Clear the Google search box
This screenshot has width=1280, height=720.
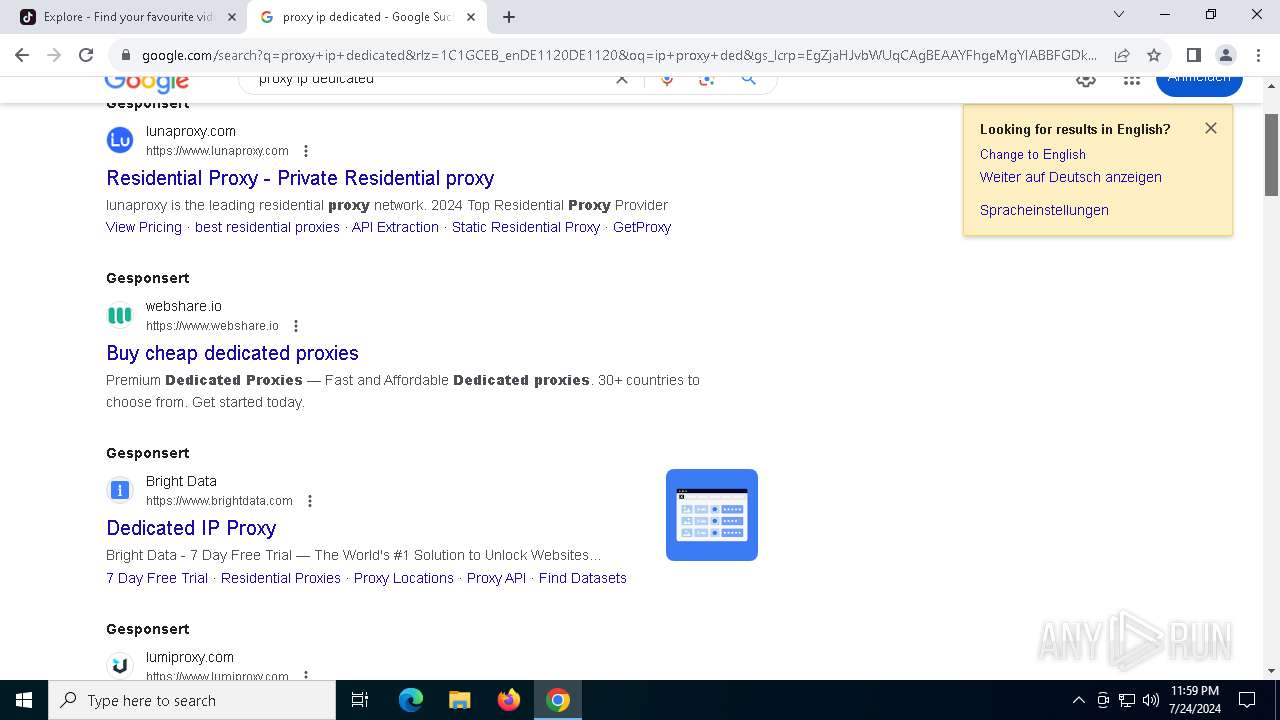pyautogui.click(x=622, y=79)
